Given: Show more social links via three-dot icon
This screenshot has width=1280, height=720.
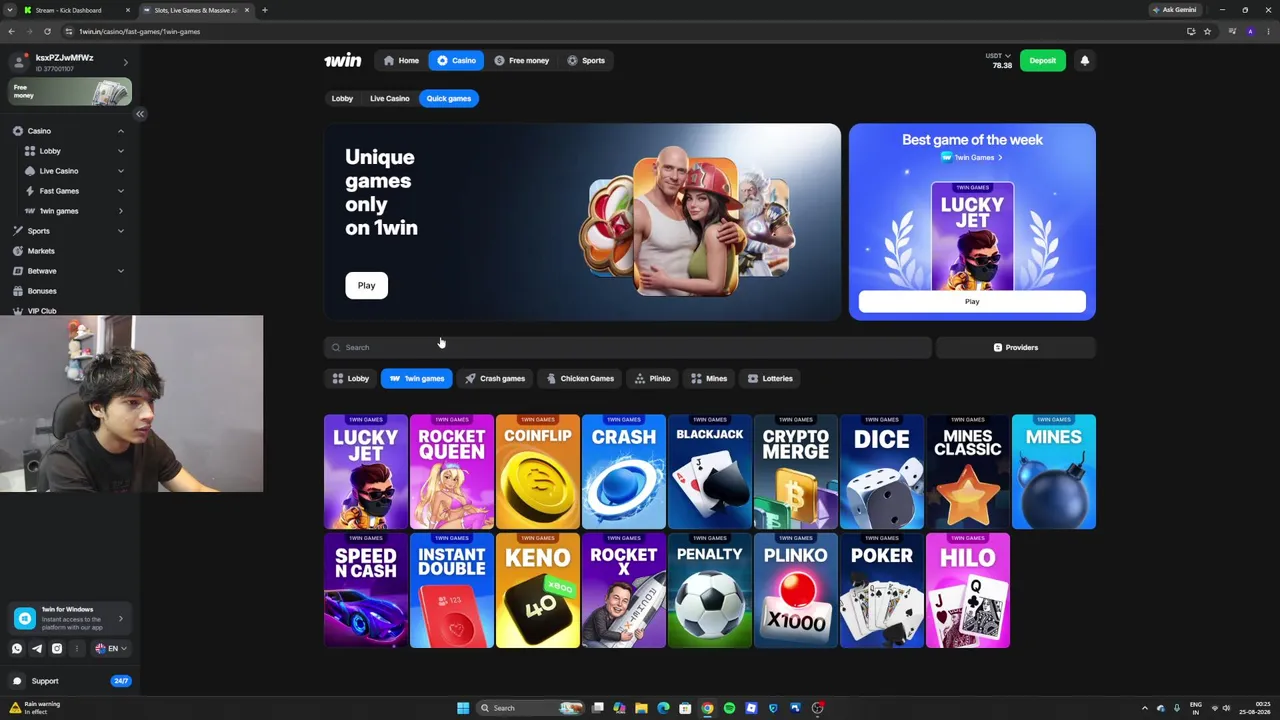Looking at the screenshot, I should (77, 648).
